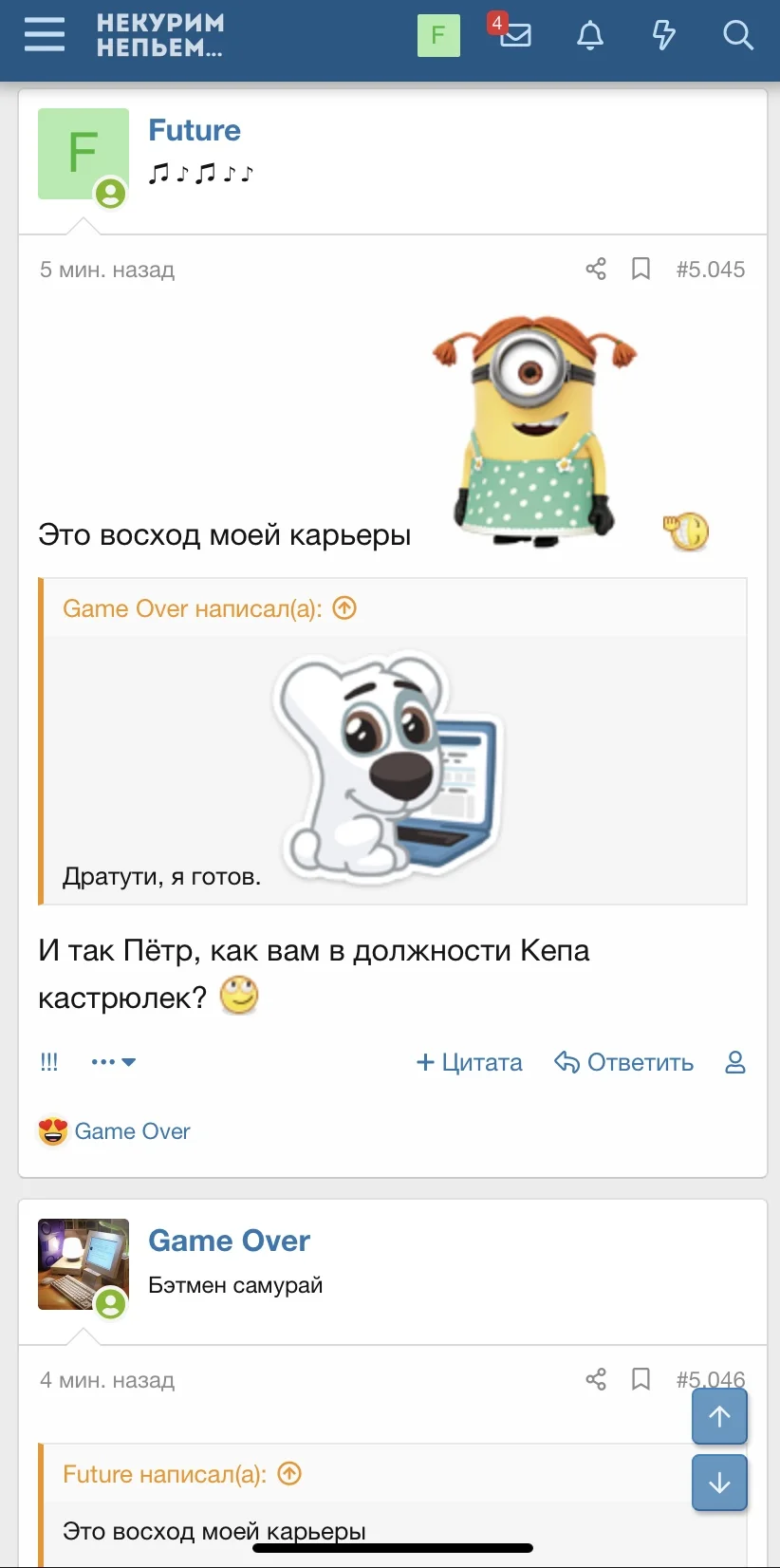This screenshot has height=1568, width=780.
Task: Click the scroll-to-top arrow button
Action: tap(719, 1416)
